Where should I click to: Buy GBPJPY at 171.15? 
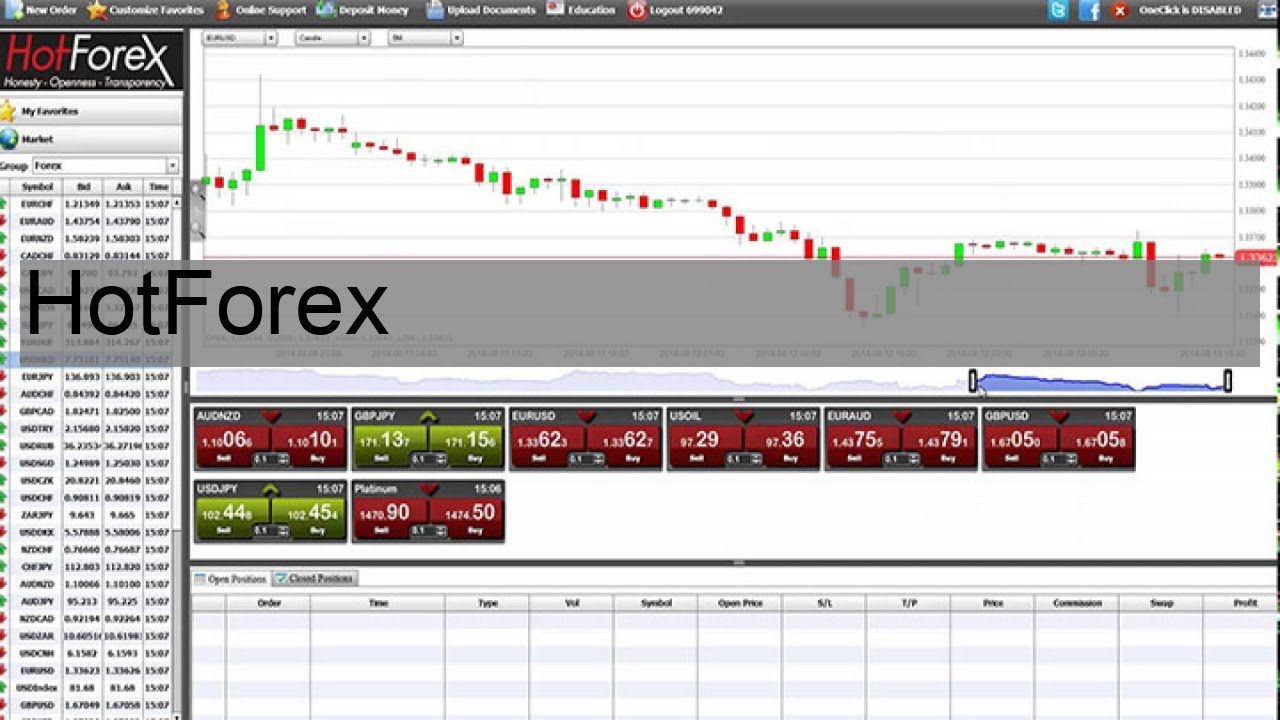(x=468, y=445)
